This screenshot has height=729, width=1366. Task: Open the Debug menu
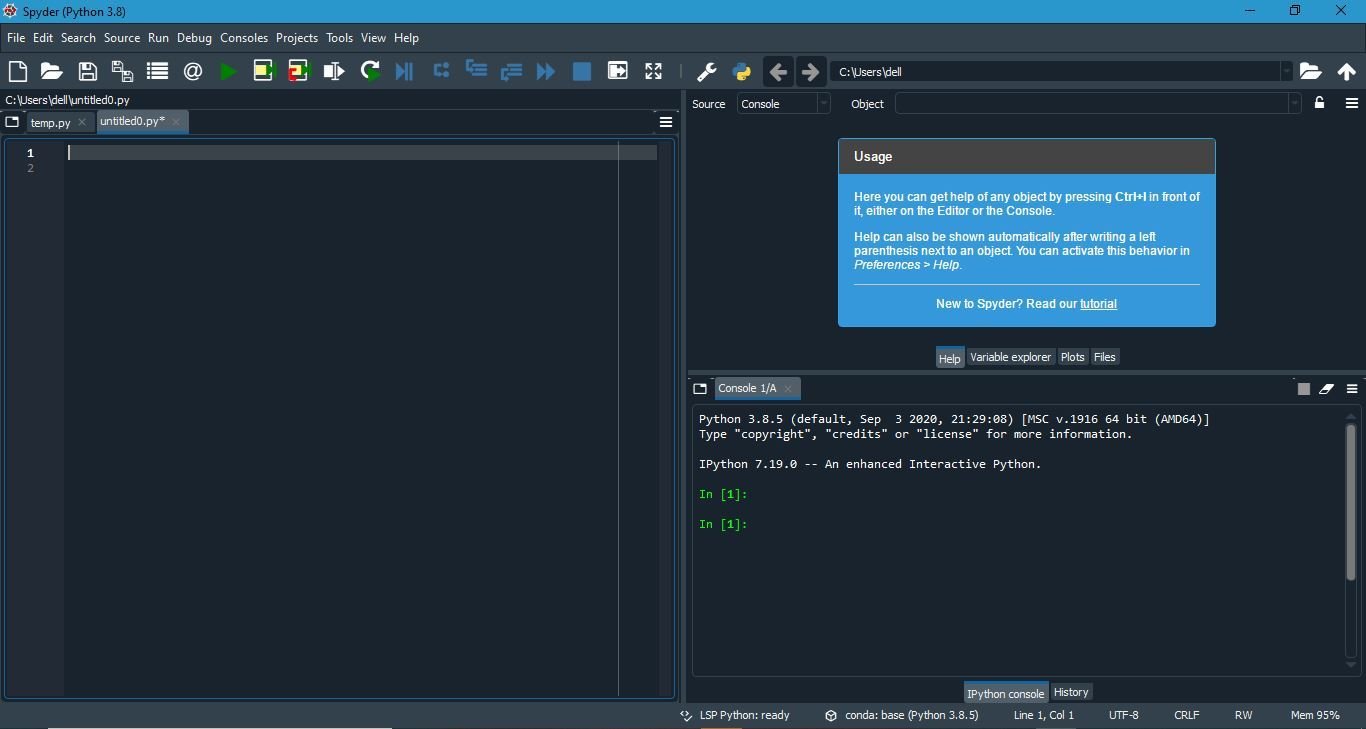click(195, 38)
